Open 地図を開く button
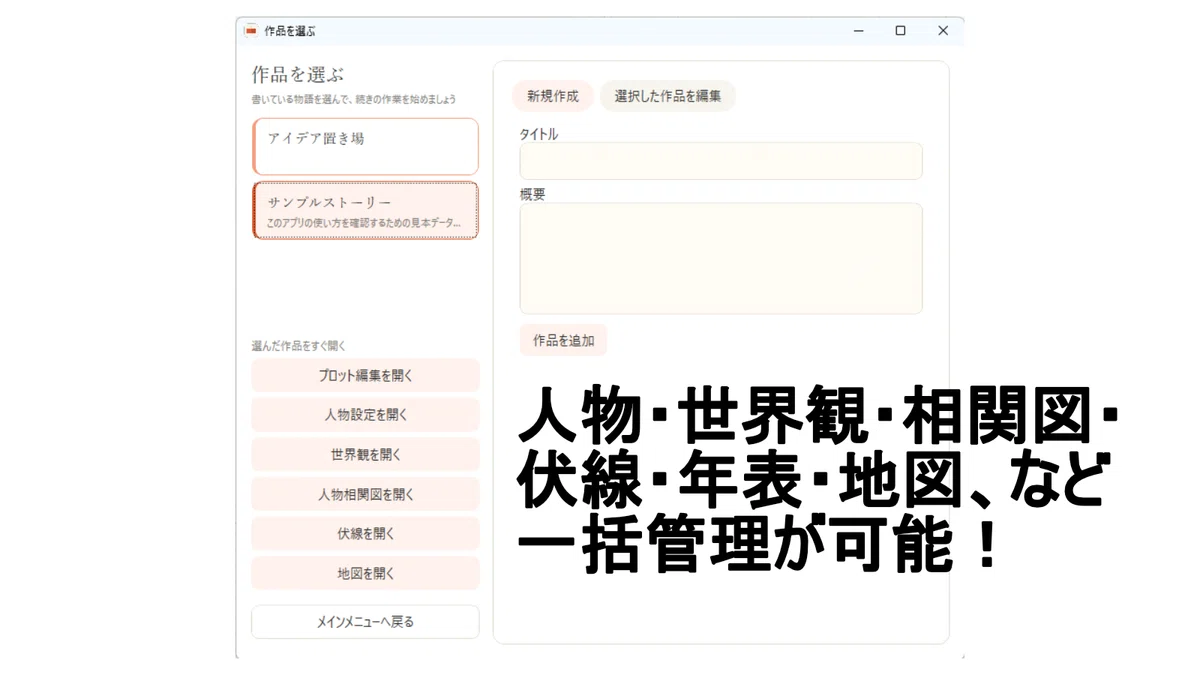The width and height of the screenshot is (1200, 675). pos(366,574)
